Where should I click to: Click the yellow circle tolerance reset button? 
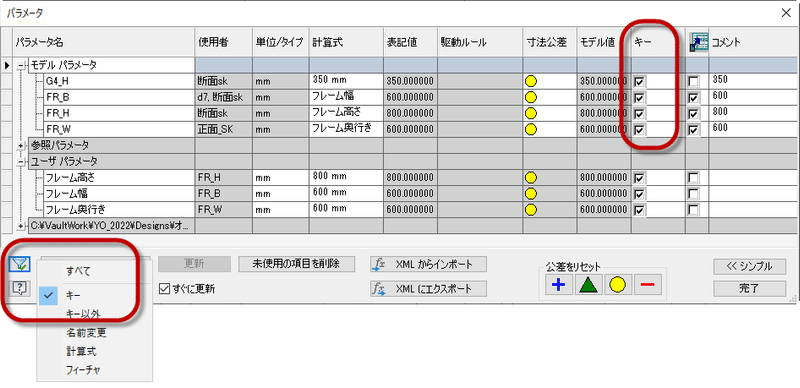pyautogui.click(x=618, y=285)
